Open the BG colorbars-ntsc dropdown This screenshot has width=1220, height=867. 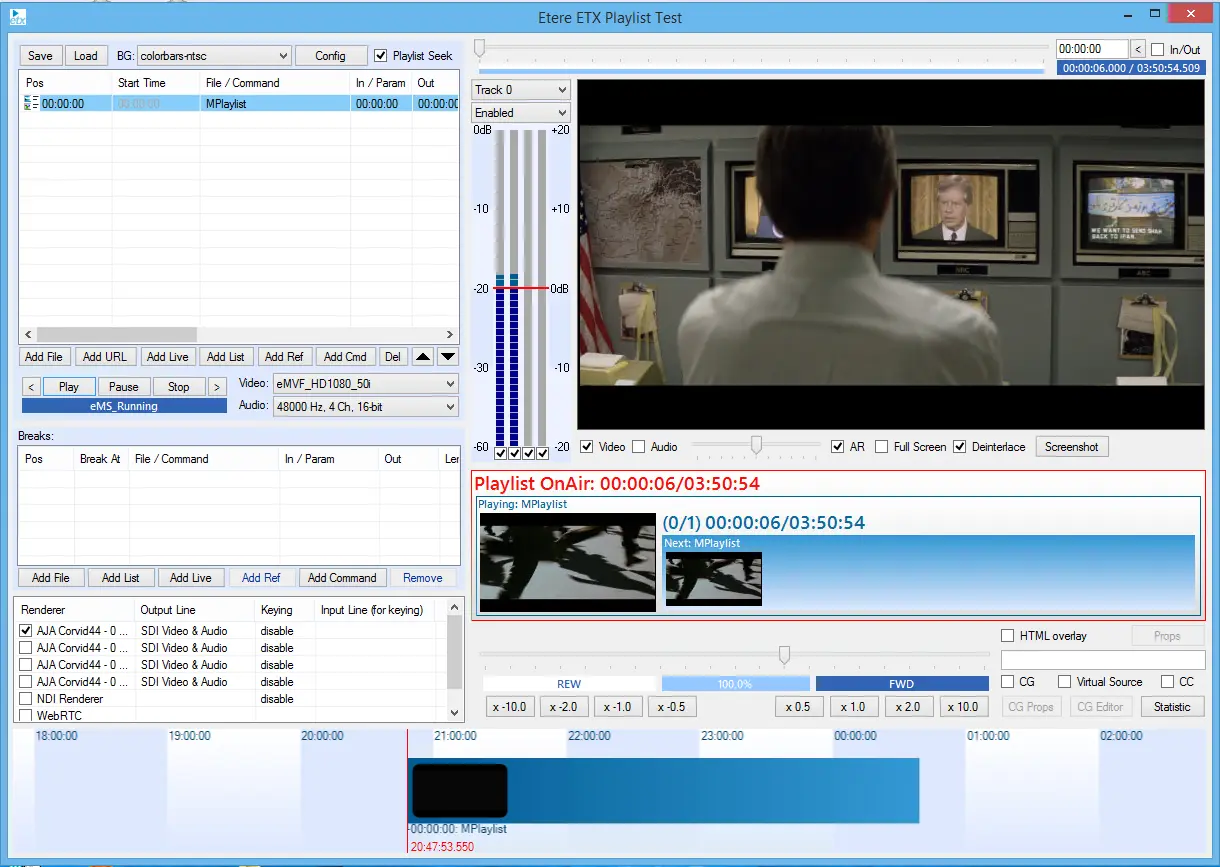click(214, 56)
